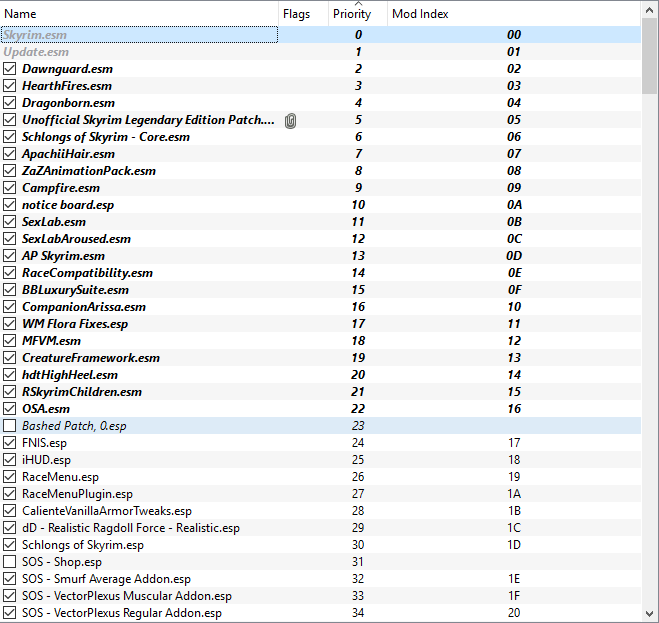The width and height of the screenshot is (659, 623).
Task: Uncheck the Dawnguard.esm plugin checkbox
Action: [10, 69]
